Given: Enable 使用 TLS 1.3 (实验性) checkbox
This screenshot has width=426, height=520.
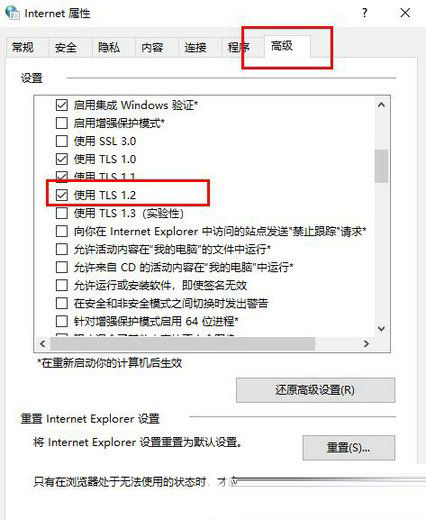Looking at the screenshot, I should (62, 213).
